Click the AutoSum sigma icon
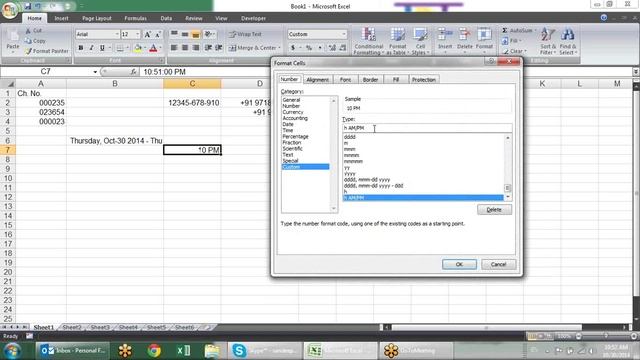 click(x=505, y=31)
